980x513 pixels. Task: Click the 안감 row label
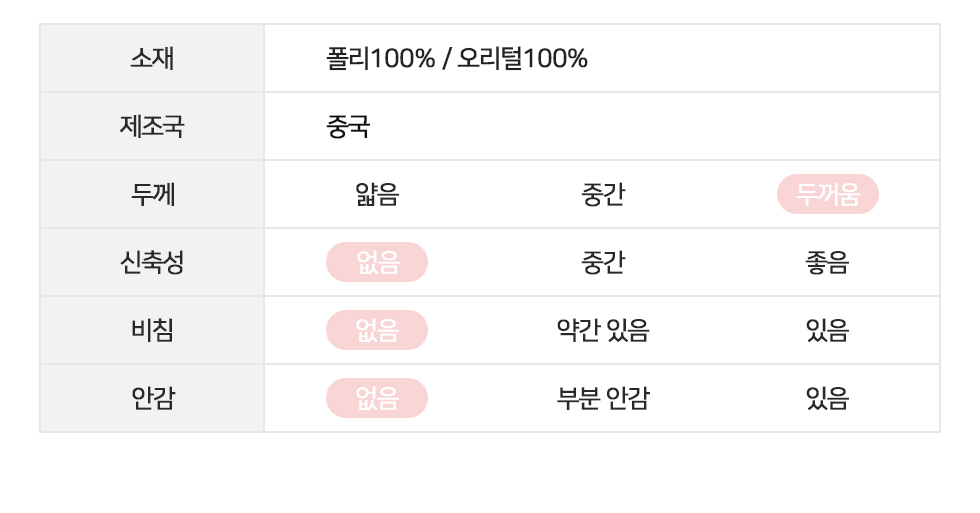pyautogui.click(x=152, y=399)
